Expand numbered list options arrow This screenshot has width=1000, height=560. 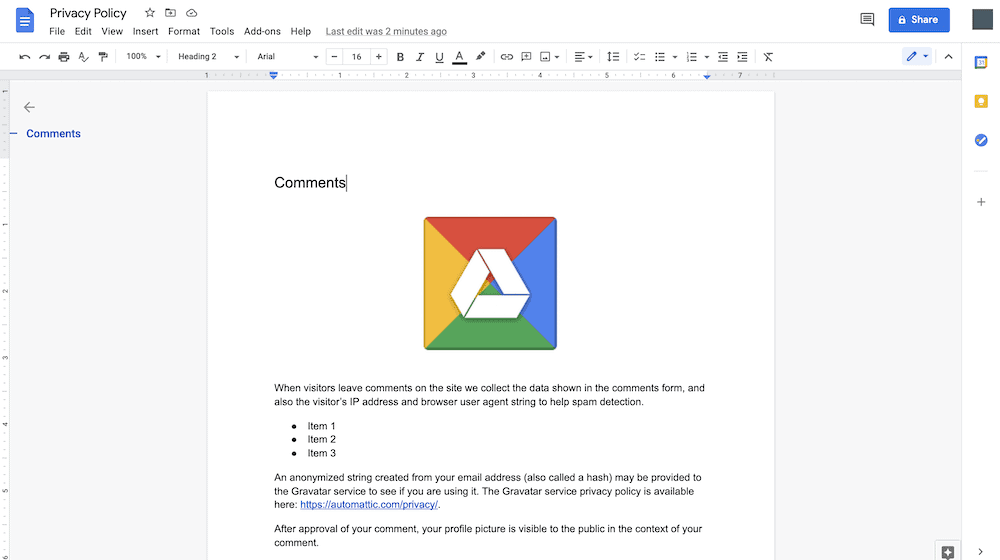[707, 57]
